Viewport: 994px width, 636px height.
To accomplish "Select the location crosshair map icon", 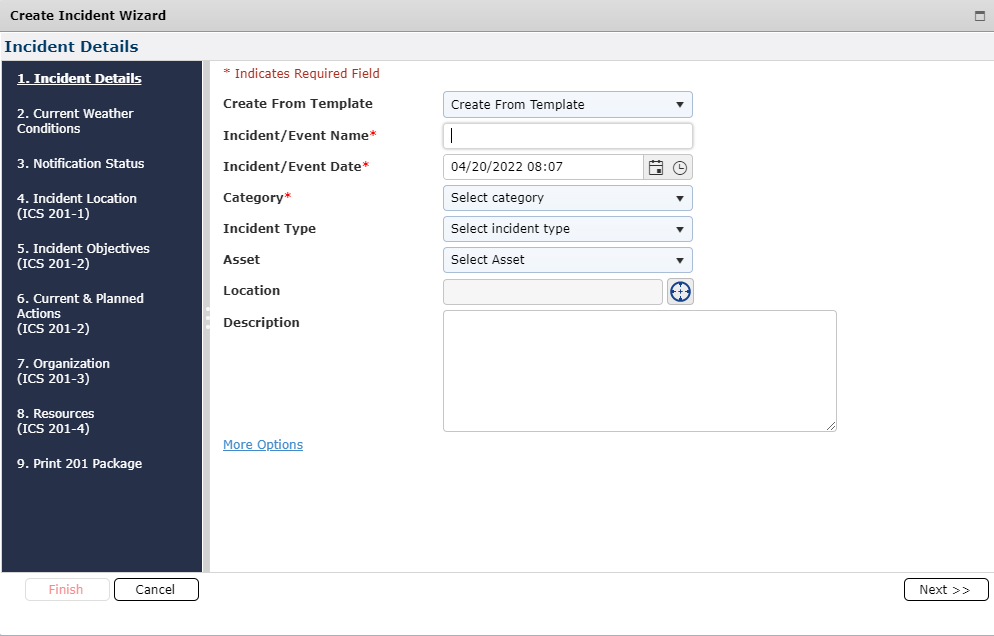I will pos(680,291).
